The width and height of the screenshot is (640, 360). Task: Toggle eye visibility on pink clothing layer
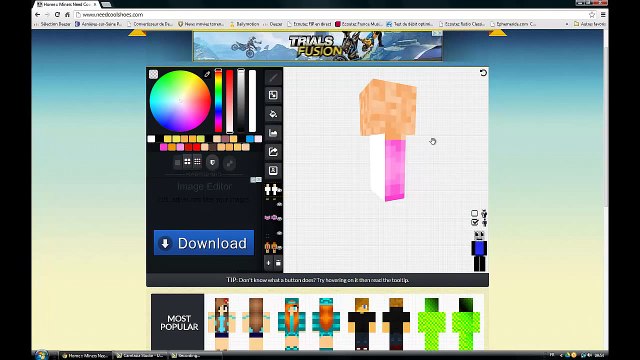coord(280,219)
